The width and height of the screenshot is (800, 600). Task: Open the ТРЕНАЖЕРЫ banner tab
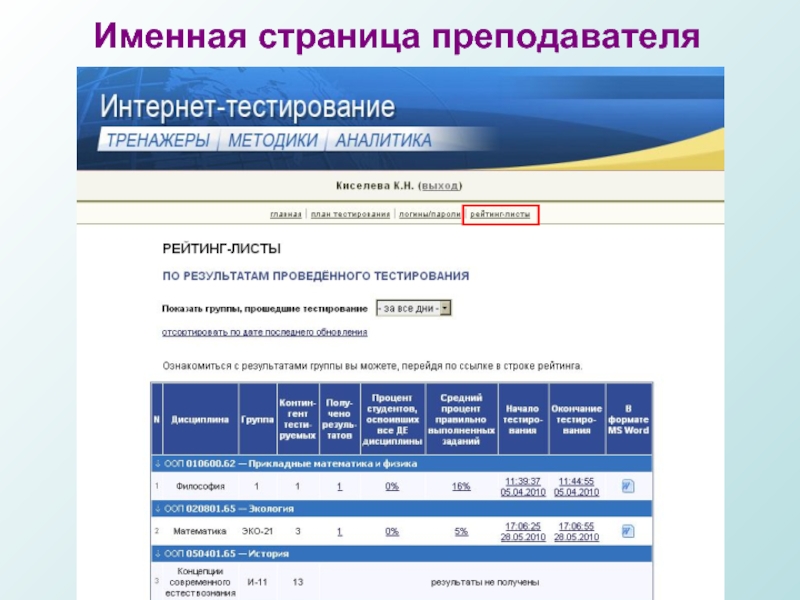[x=158, y=140]
